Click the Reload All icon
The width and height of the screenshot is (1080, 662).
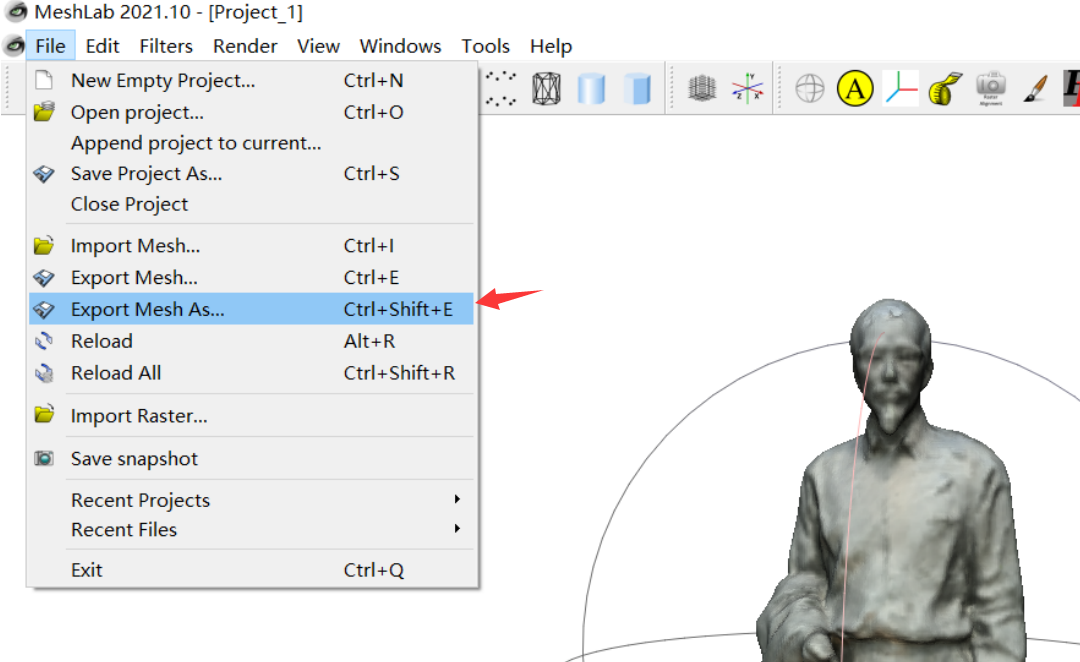[x=44, y=373]
